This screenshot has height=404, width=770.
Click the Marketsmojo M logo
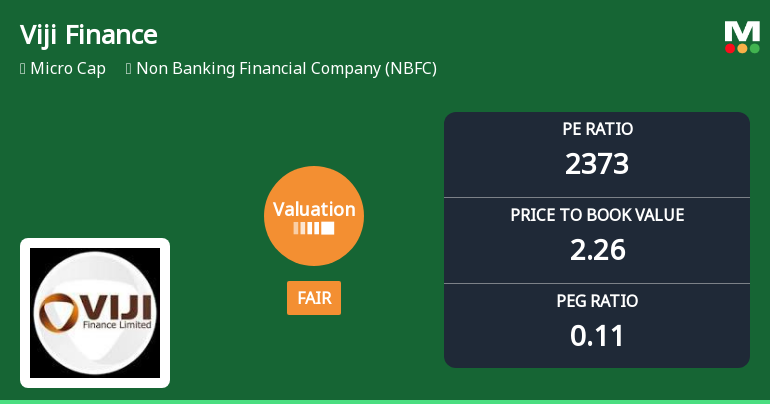click(742, 30)
